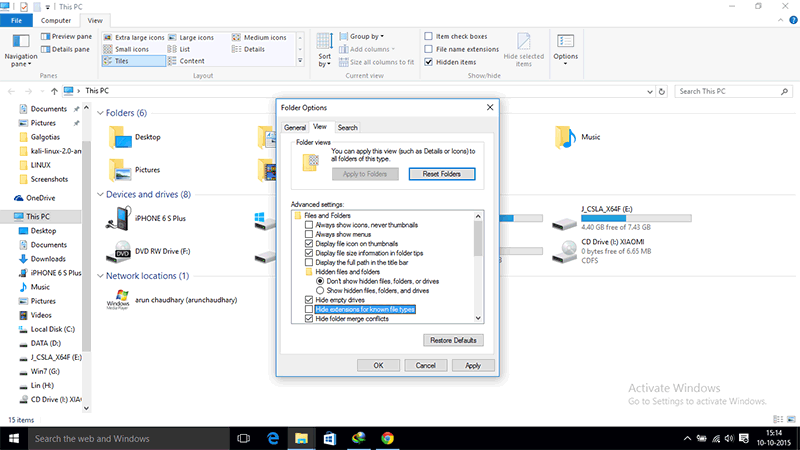800x450 pixels.
Task: Select Extra large icons layout
Action: (x=136, y=37)
